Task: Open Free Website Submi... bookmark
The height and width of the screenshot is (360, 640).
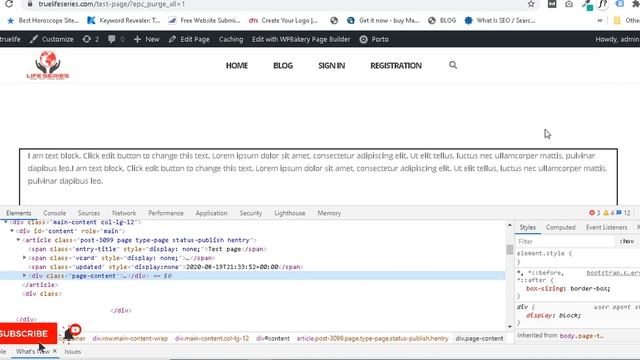Action: pyautogui.click(x=204, y=20)
